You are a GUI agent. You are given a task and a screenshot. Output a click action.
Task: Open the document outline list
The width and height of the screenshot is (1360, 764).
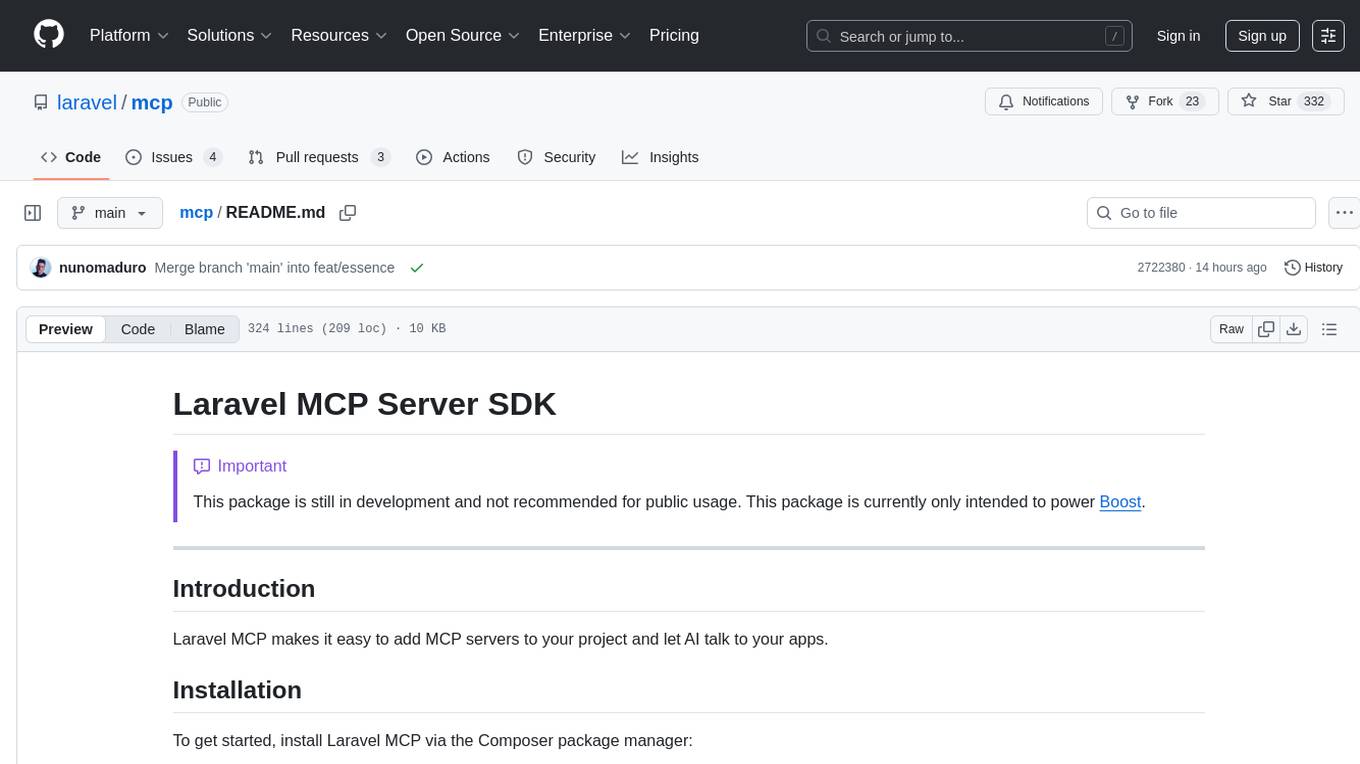[x=1329, y=329]
